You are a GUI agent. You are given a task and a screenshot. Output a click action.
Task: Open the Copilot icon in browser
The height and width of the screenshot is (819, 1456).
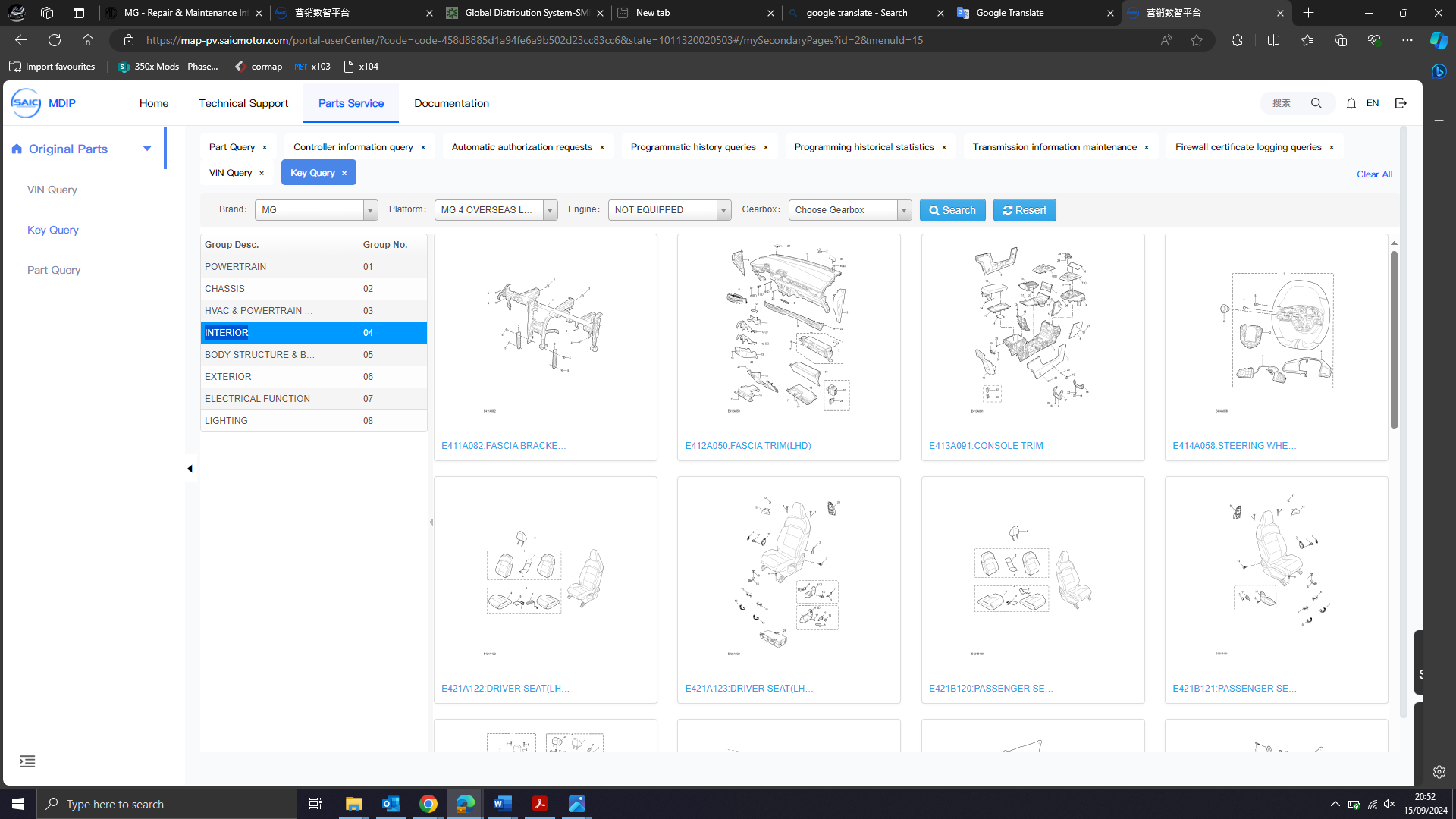tap(1439, 40)
